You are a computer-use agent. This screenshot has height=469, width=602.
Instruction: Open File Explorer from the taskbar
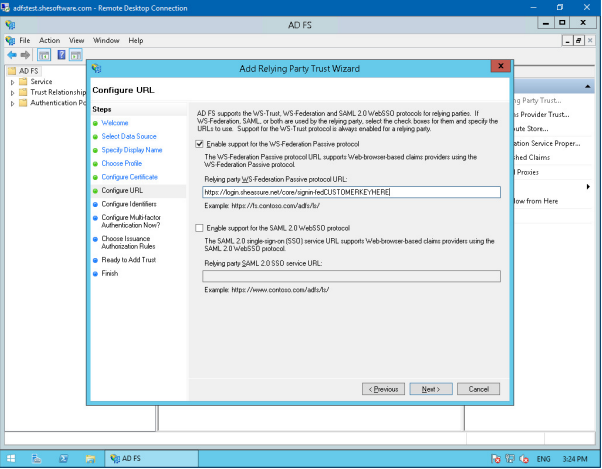point(90,458)
